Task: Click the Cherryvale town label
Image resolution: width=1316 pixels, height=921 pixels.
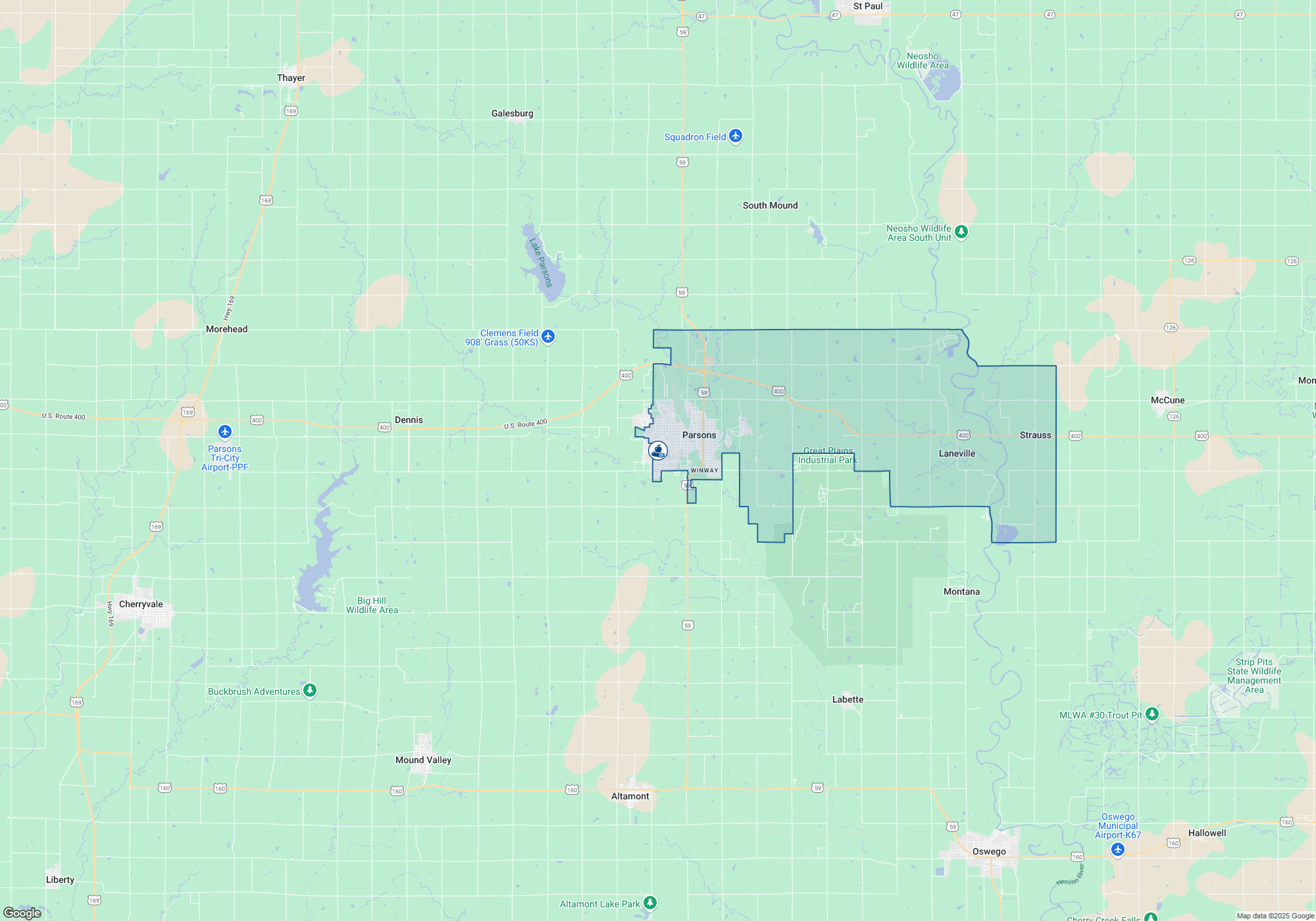Action: 141,604
